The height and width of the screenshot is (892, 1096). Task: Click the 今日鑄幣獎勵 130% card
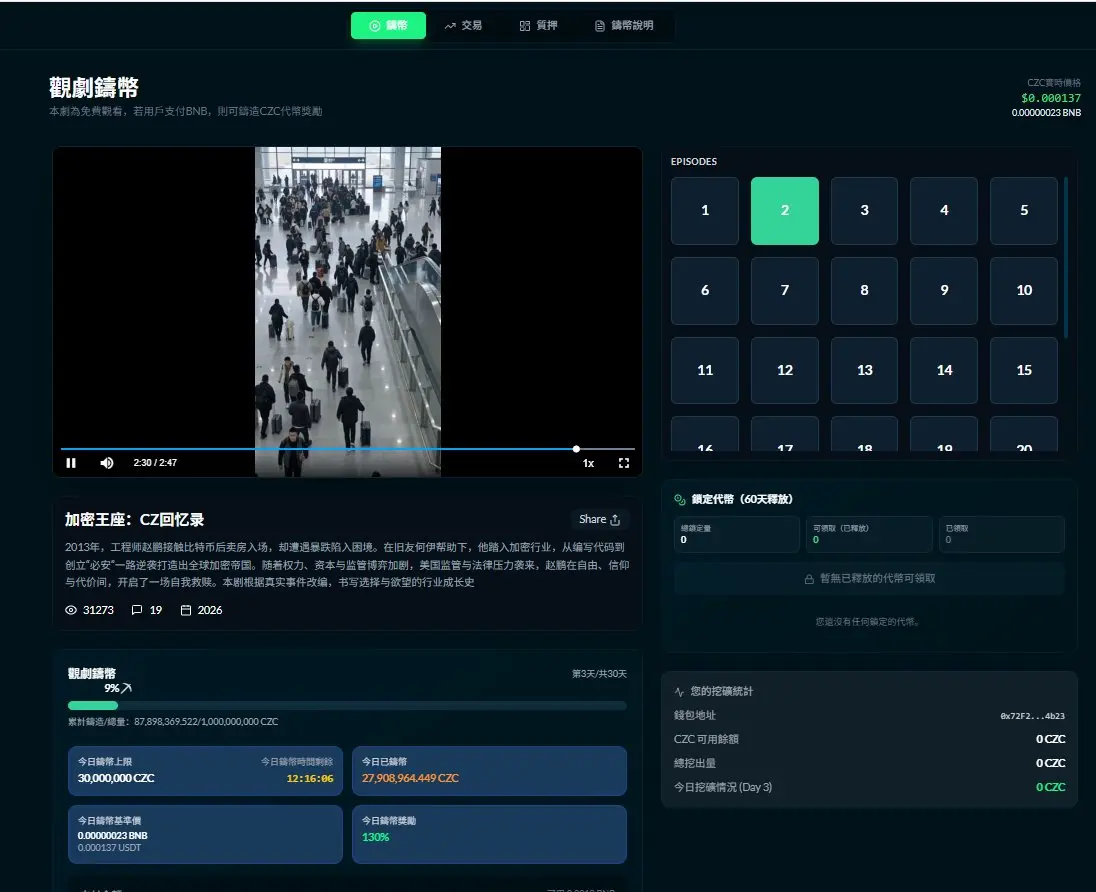pos(489,834)
